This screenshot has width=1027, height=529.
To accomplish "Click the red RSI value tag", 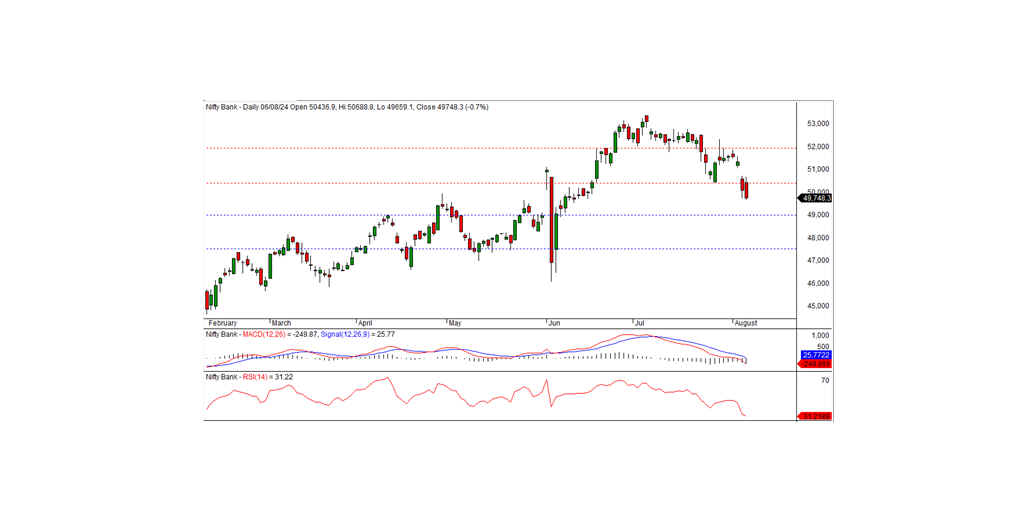I will click(815, 416).
